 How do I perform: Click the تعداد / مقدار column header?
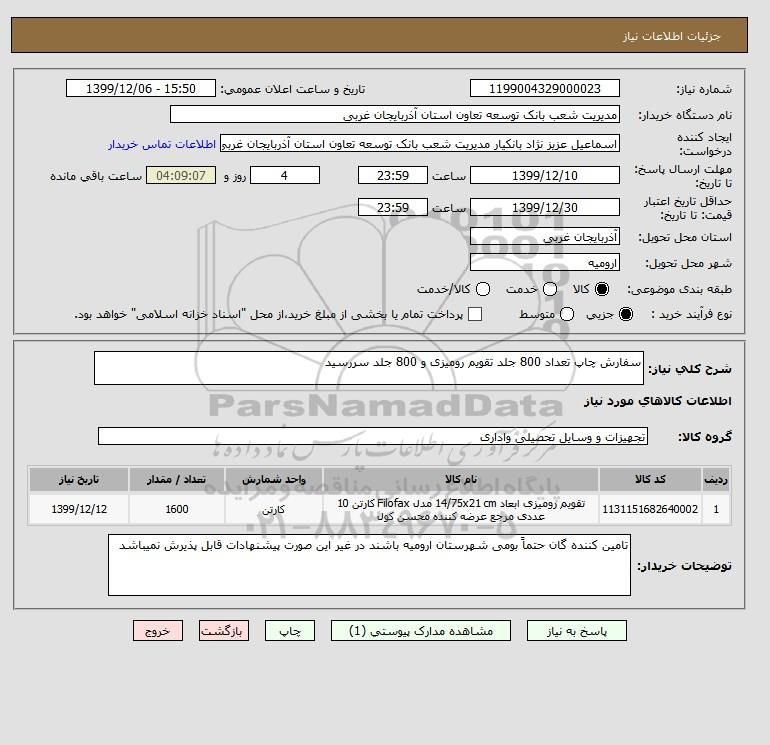pos(177,479)
